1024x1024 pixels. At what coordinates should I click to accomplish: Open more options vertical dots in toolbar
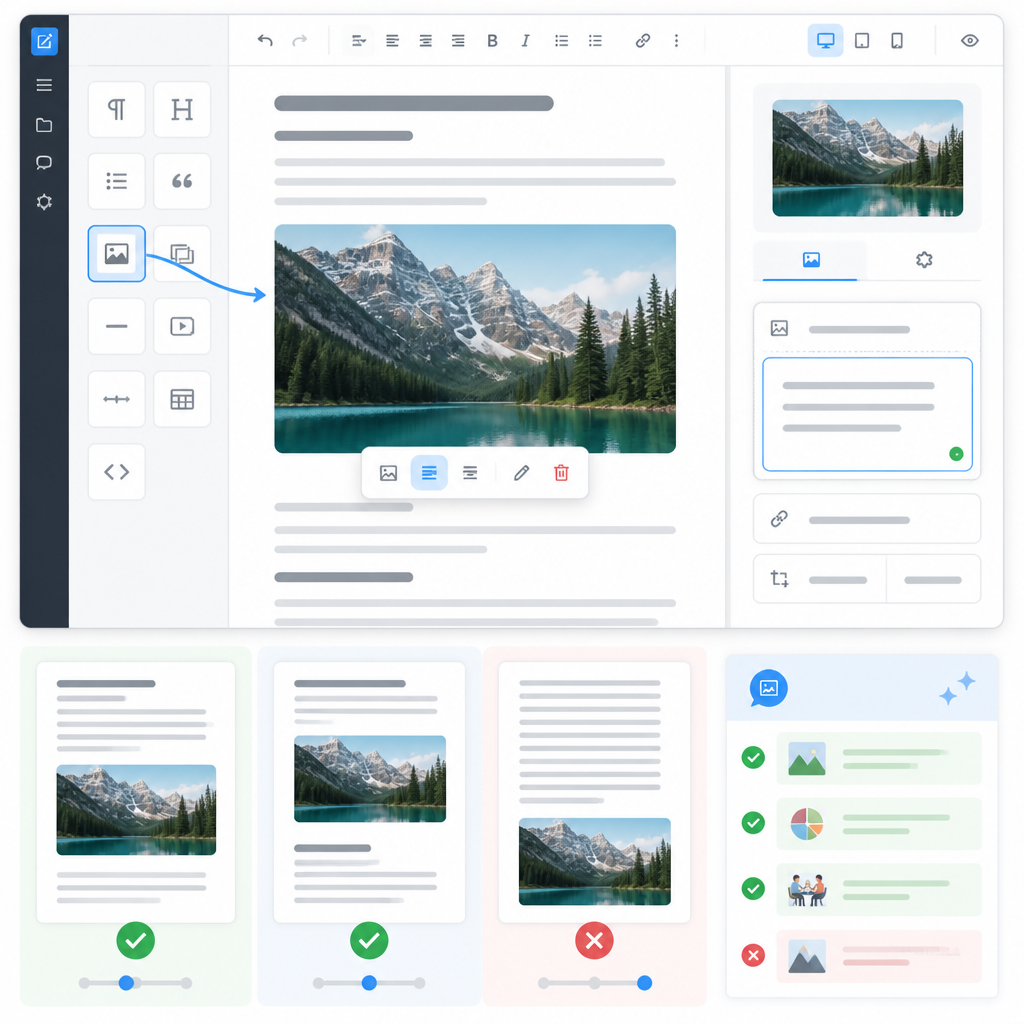point(677,40)
